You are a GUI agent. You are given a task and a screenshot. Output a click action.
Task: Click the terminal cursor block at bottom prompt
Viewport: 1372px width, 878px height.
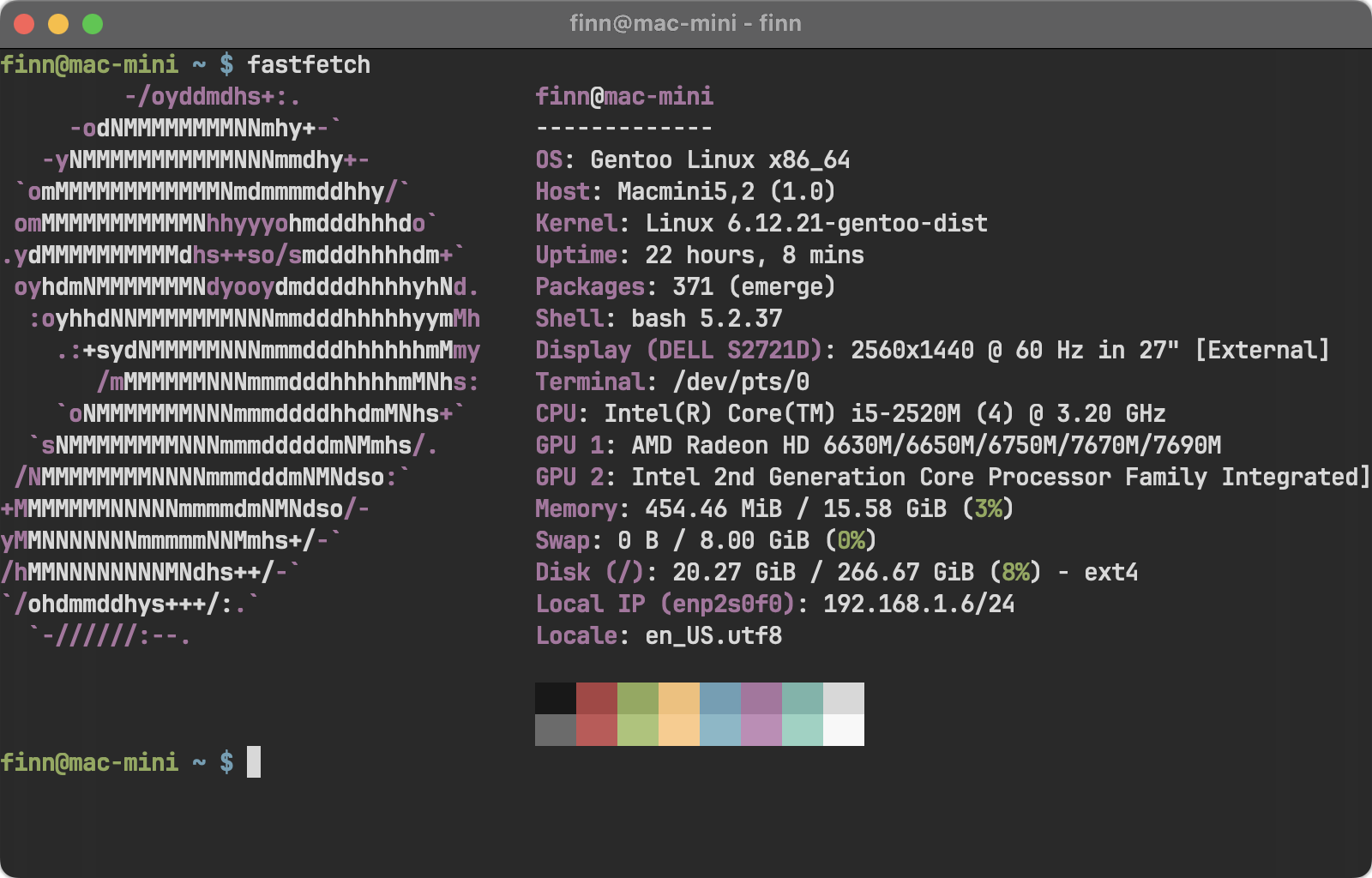[254, 761]
